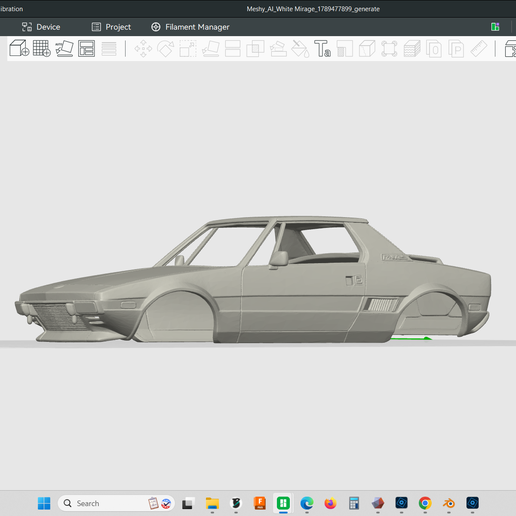Switch to the Device tab
This screenshot has height=516, width=516.
pyautogui.click(x=41, y=27)
